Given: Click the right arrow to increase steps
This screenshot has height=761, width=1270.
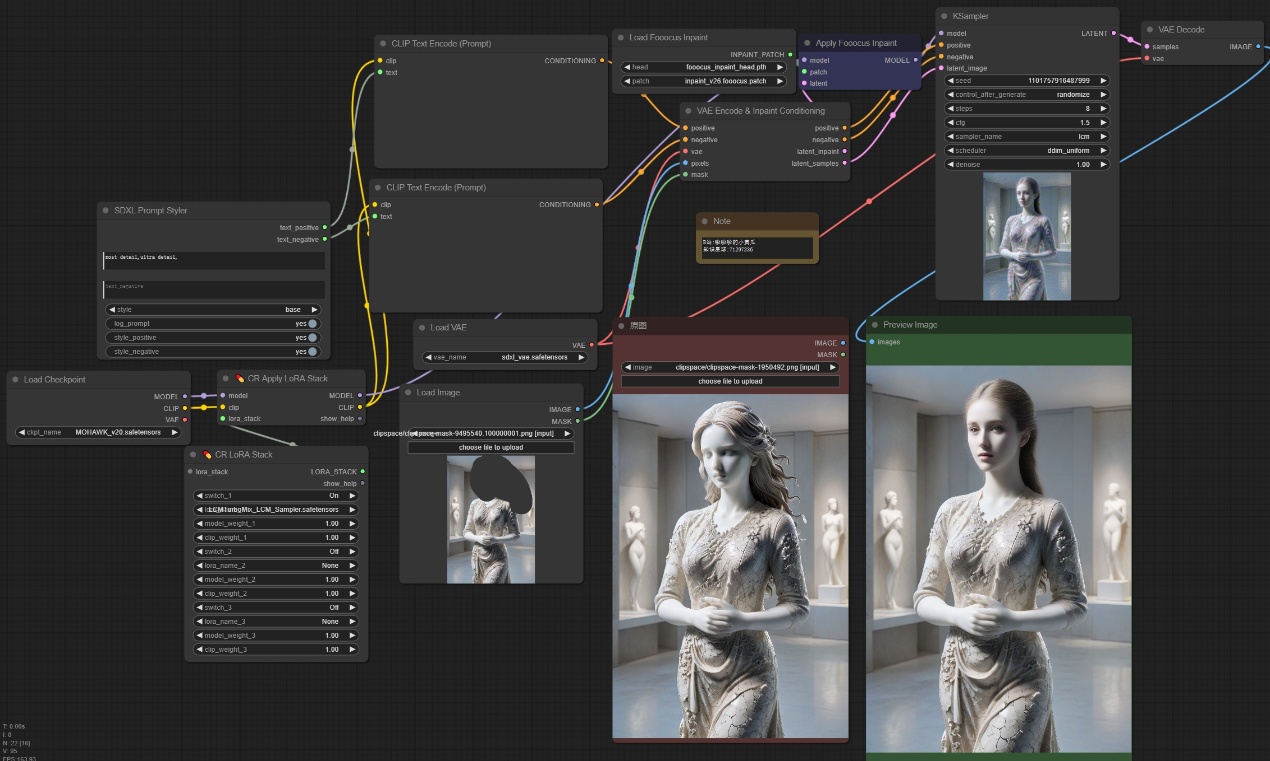Looking at the screenshot, I should tap(1103, 108).
